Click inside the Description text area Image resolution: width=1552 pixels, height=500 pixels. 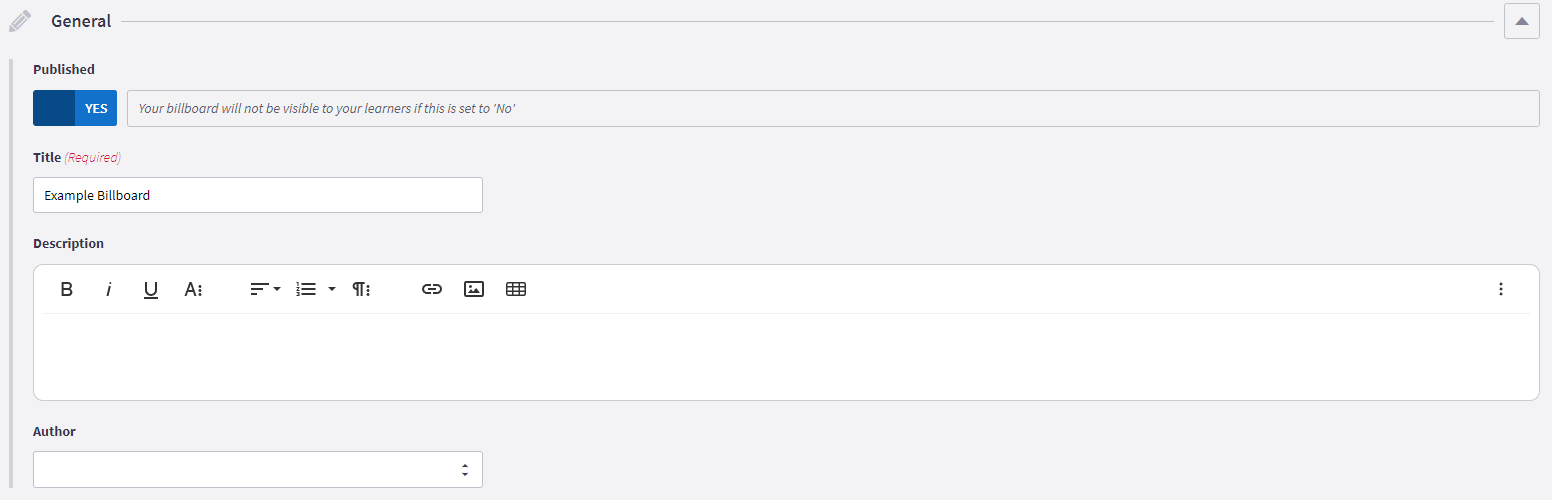pyautogui.click(x=786, y=355)
